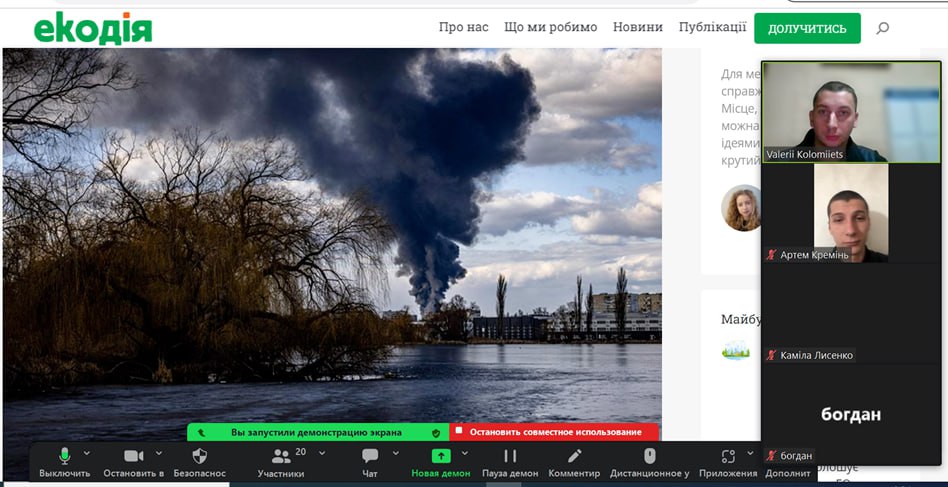
Task: Click the author avatar in sidebar
Action: [x=741, y=208]
